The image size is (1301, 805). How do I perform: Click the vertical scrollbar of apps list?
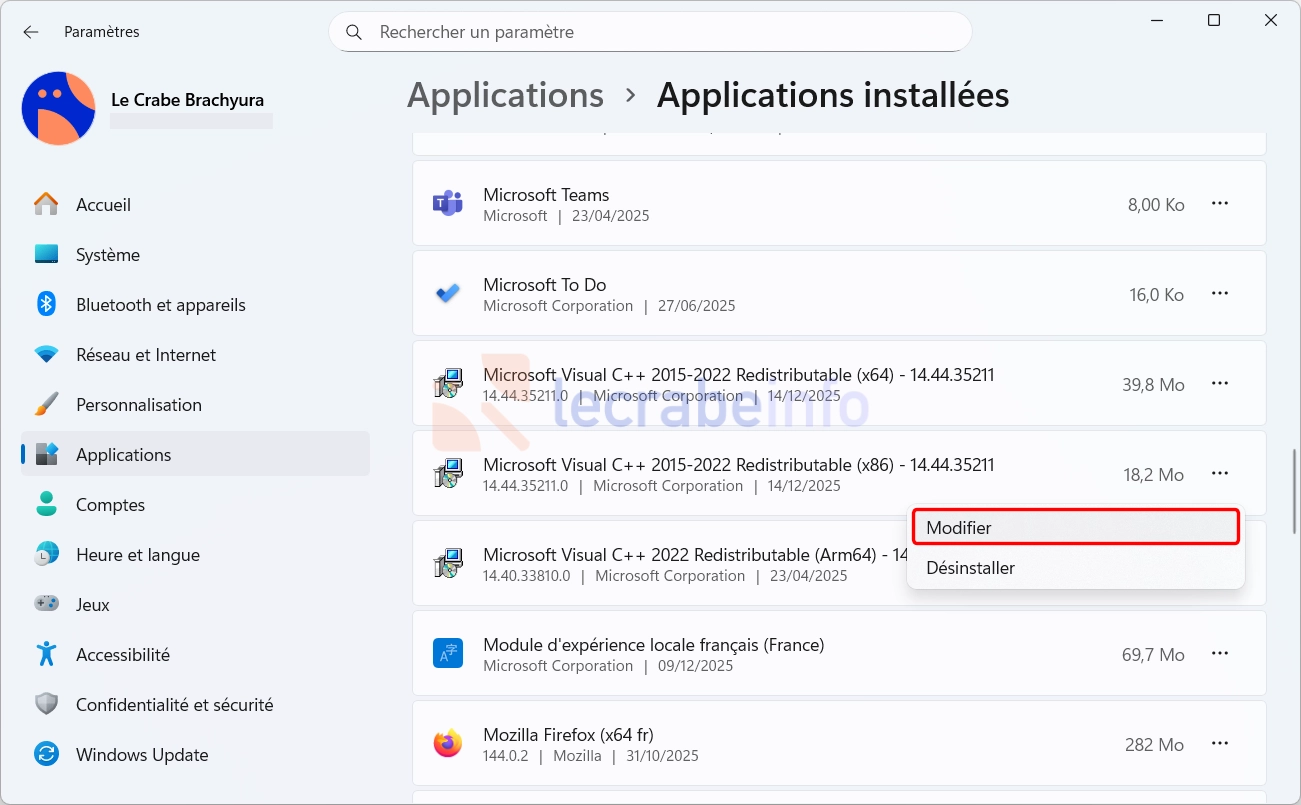(x=1295, y=490)
